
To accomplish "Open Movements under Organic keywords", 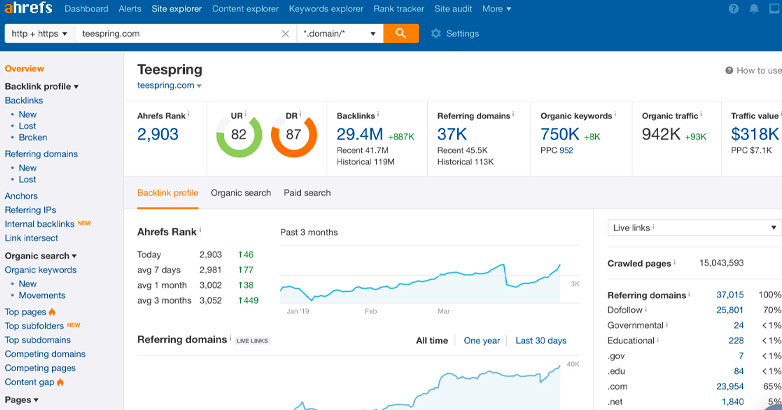I will [x=42, y=295].
